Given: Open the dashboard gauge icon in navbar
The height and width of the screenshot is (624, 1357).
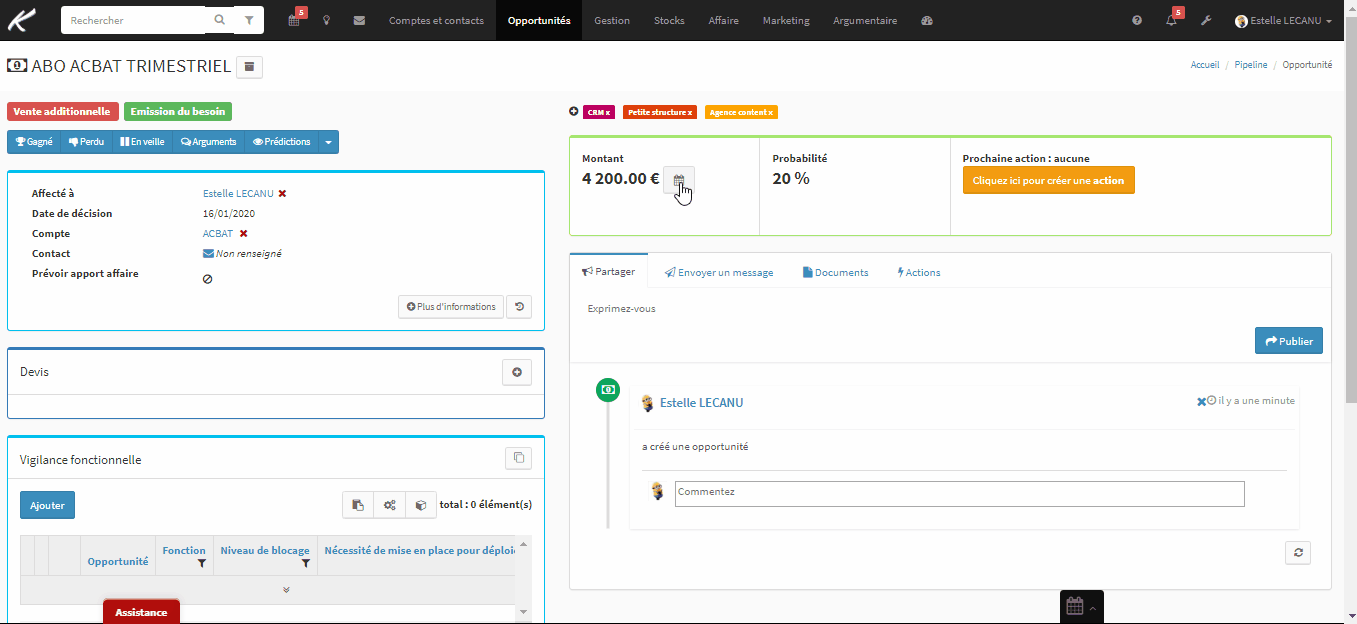Looking at the screenshot, I should click(927, 20).
